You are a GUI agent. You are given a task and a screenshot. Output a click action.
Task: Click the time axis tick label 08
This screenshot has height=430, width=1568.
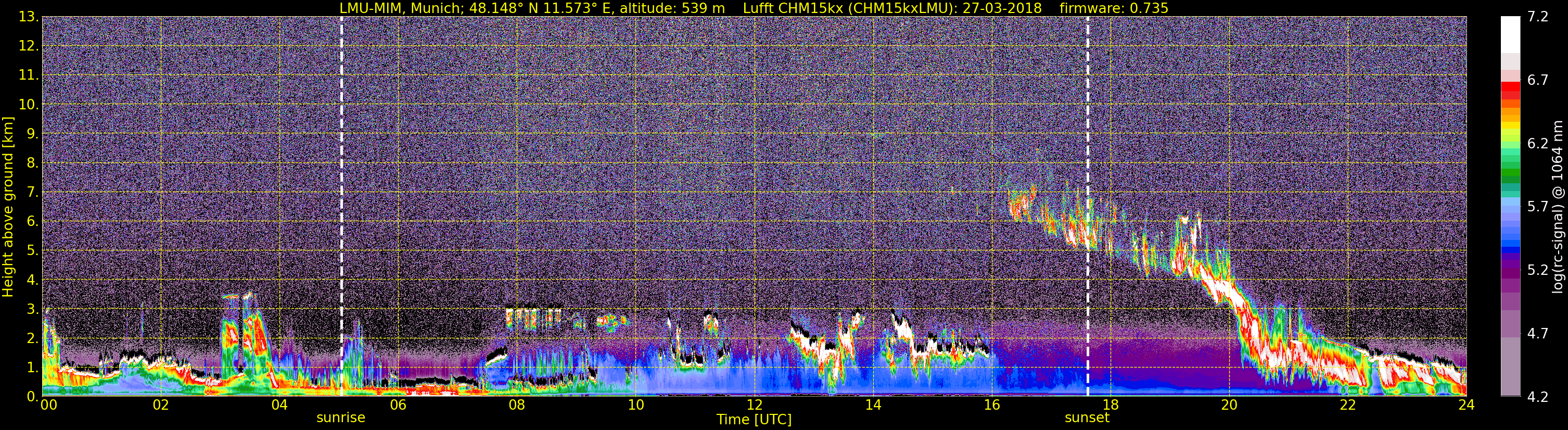[517, 406]
